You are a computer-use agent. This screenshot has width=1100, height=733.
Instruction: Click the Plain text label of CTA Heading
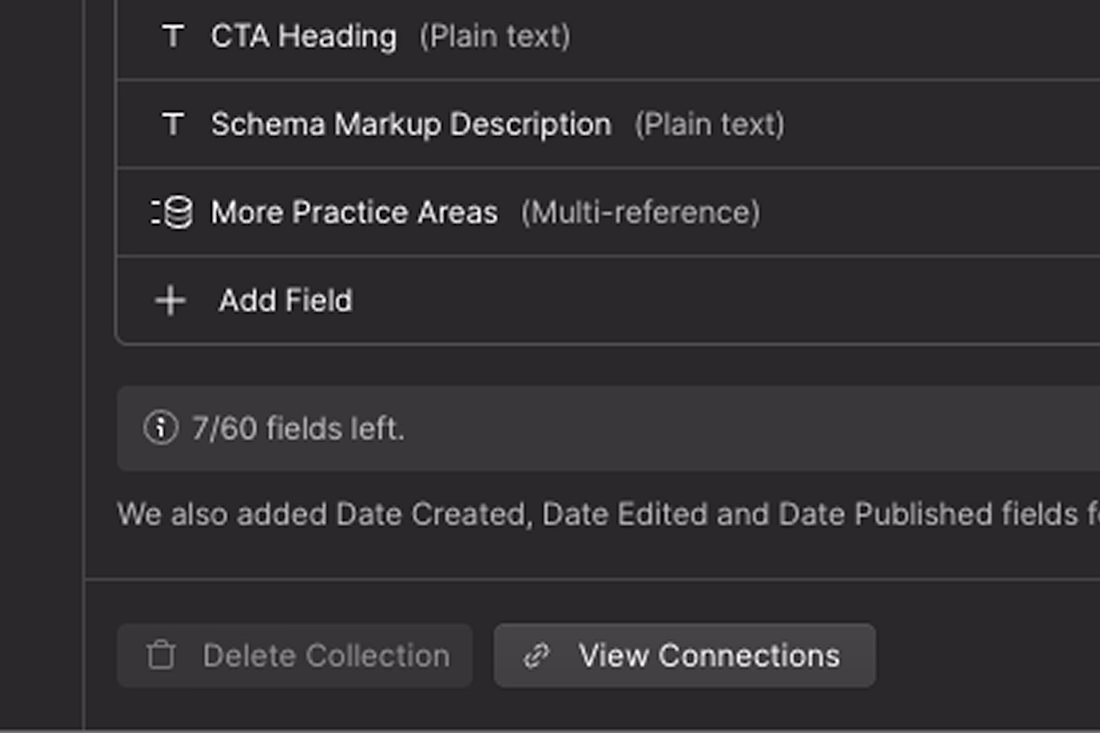click(x=495, y=37)
